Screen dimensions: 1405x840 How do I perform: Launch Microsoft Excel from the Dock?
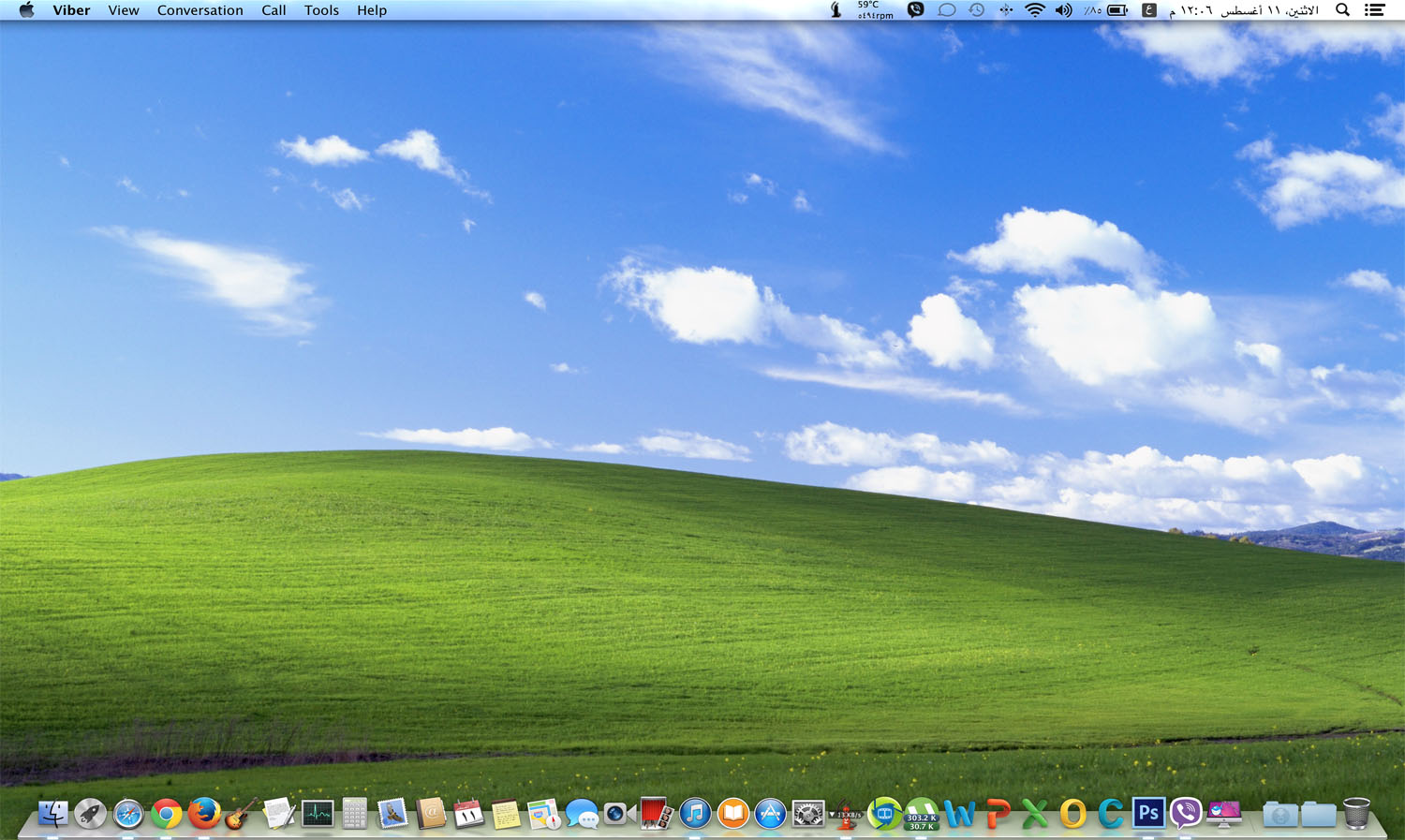(1034, 814)
